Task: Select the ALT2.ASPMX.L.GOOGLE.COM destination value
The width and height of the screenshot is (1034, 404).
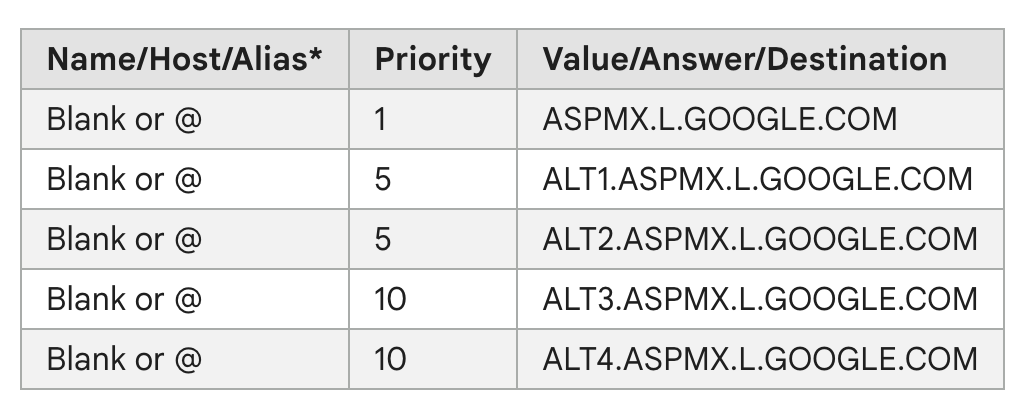Action: point(760,239)
